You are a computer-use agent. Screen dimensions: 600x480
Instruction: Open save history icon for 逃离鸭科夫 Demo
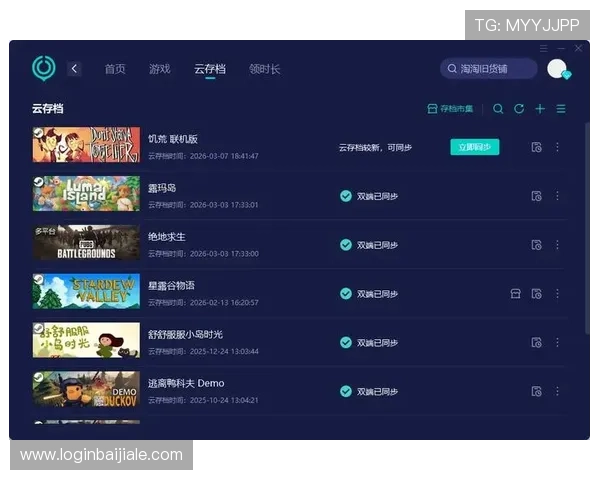click(536, 391)
